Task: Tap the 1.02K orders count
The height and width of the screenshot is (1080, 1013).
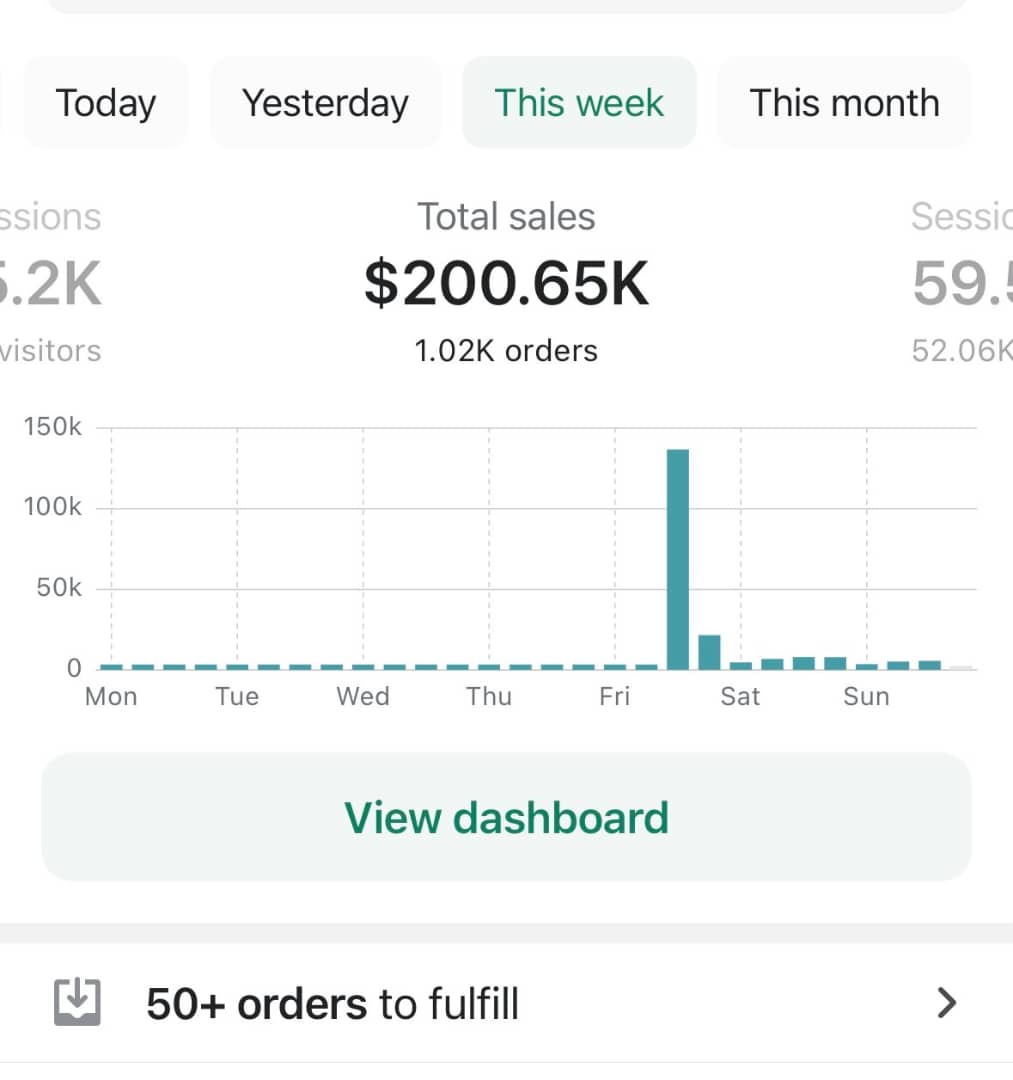Action: point(505,351)
